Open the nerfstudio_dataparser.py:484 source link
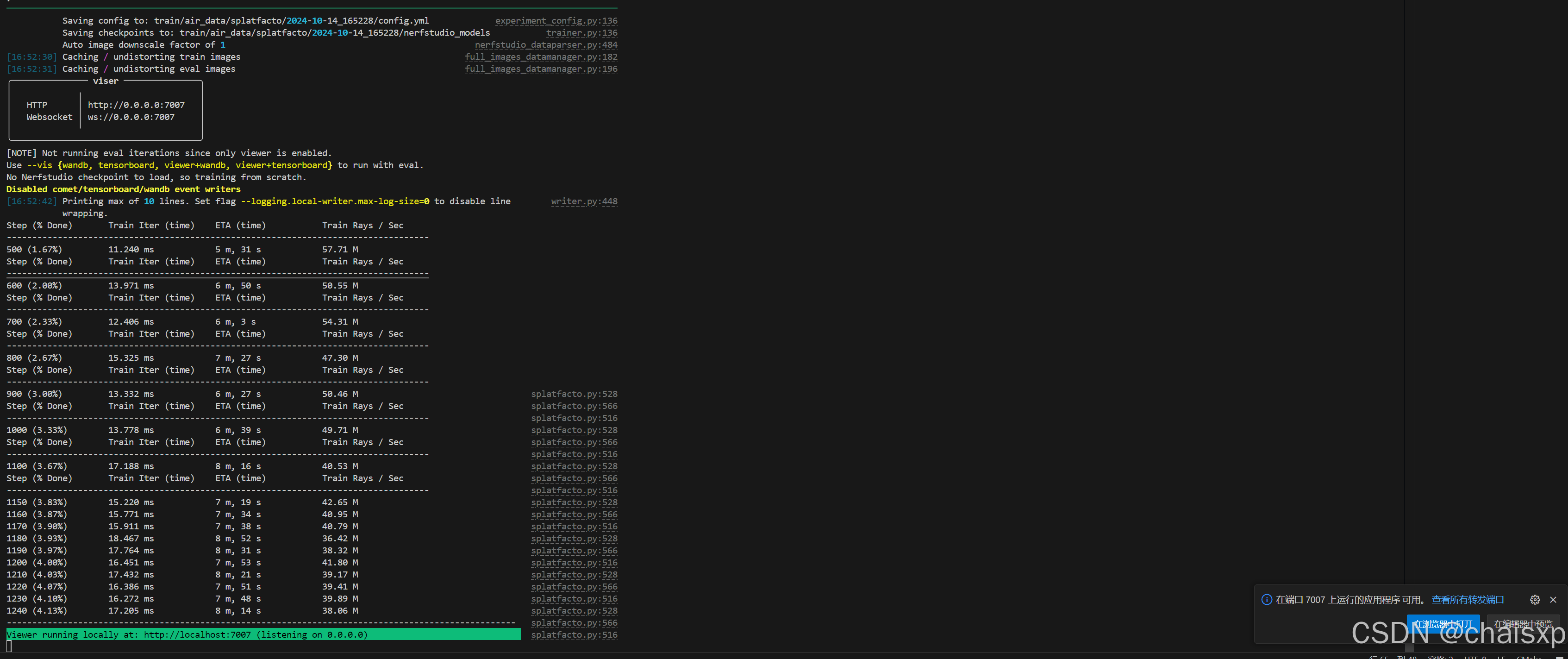The width and height of the screenshot is (1568, 659). point(545,44)
